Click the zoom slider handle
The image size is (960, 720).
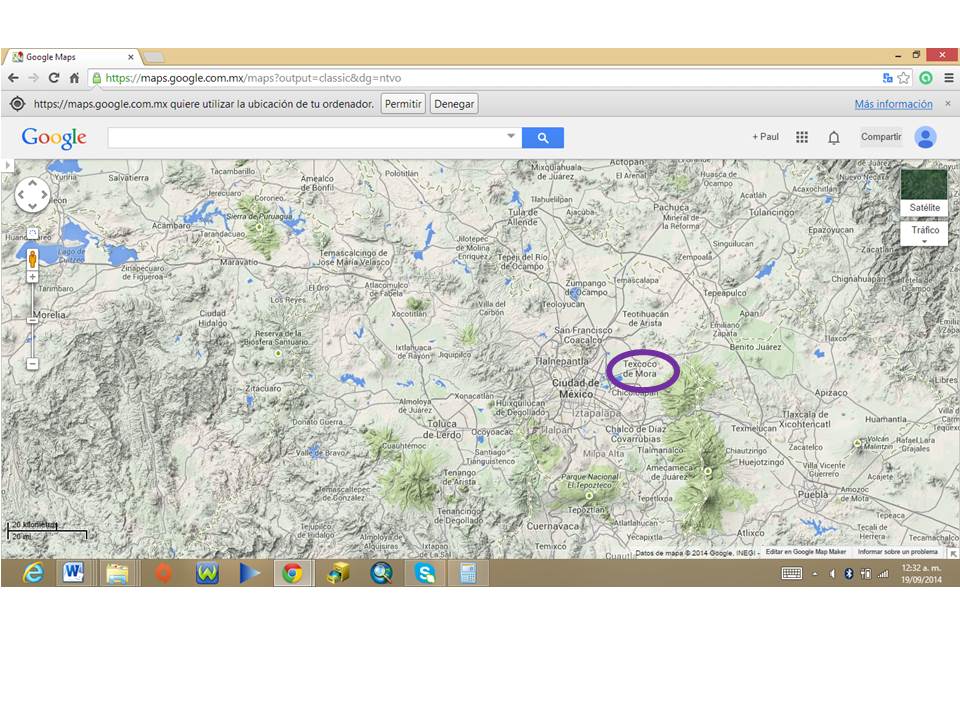point(32,320)
